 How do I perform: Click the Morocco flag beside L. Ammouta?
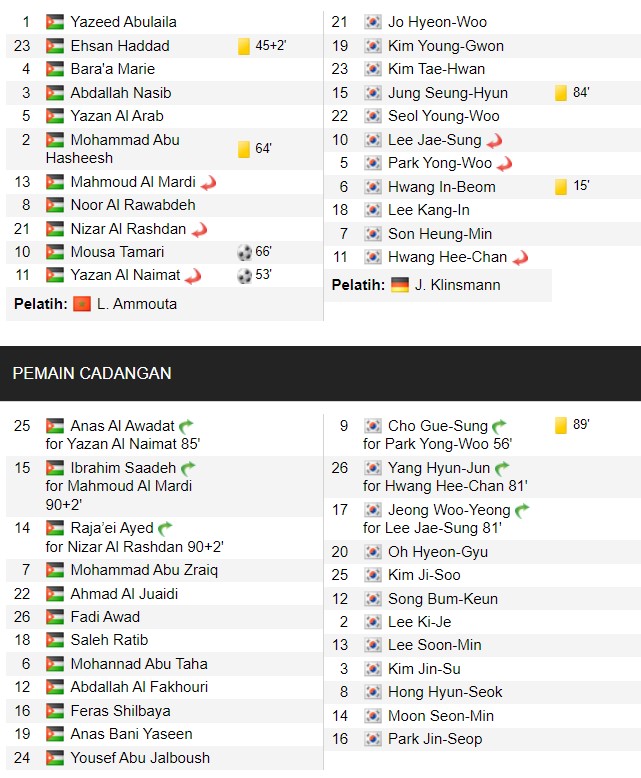[82, 304]
